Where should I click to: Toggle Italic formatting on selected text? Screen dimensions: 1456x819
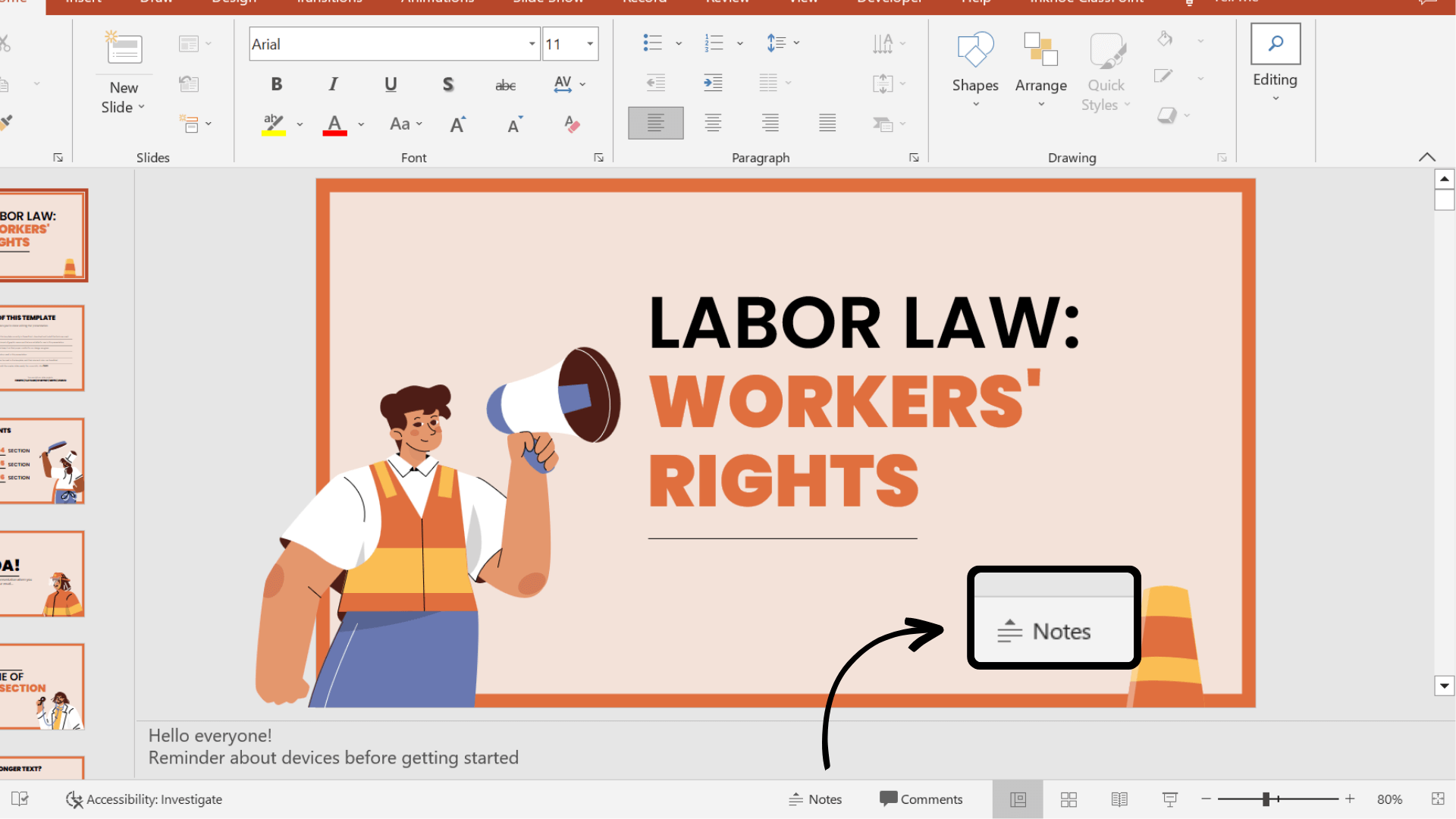(x=334, y=84)
